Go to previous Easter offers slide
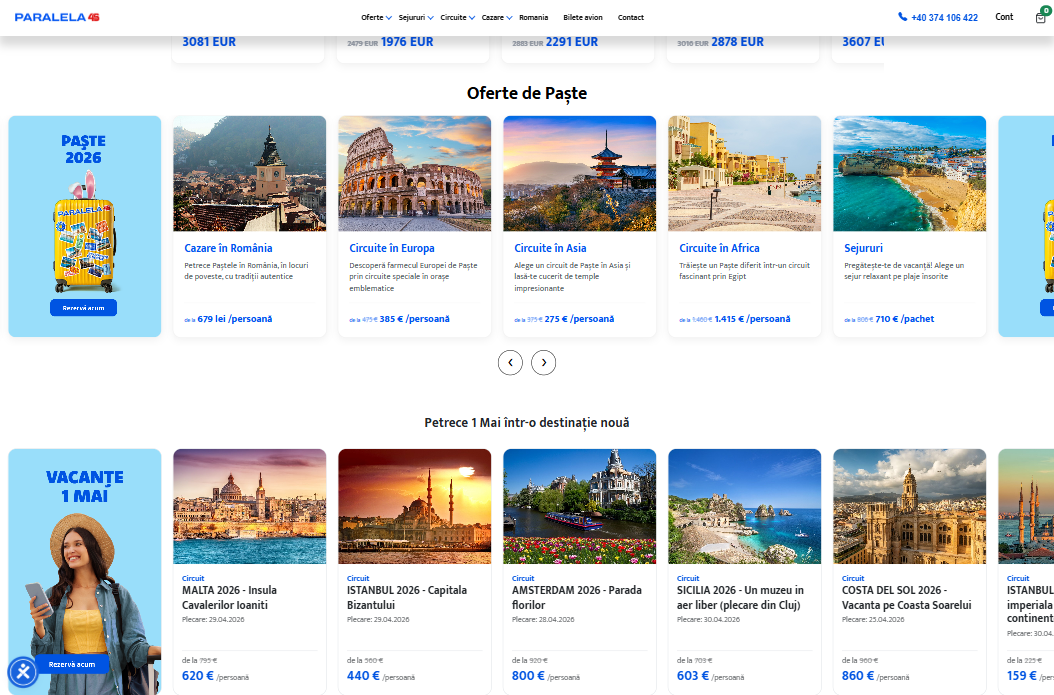1054x695 pixels. [x=510, y=362]
